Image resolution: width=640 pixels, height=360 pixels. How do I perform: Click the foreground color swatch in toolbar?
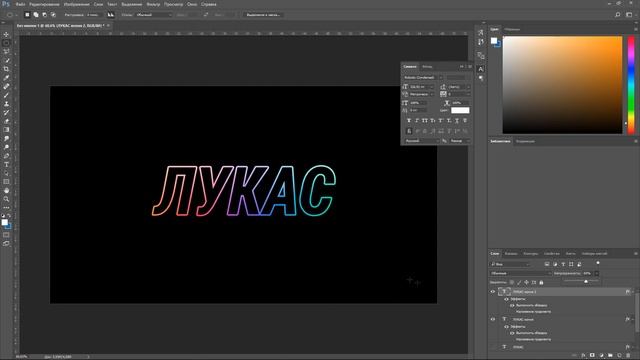click(x=4, y=222)
